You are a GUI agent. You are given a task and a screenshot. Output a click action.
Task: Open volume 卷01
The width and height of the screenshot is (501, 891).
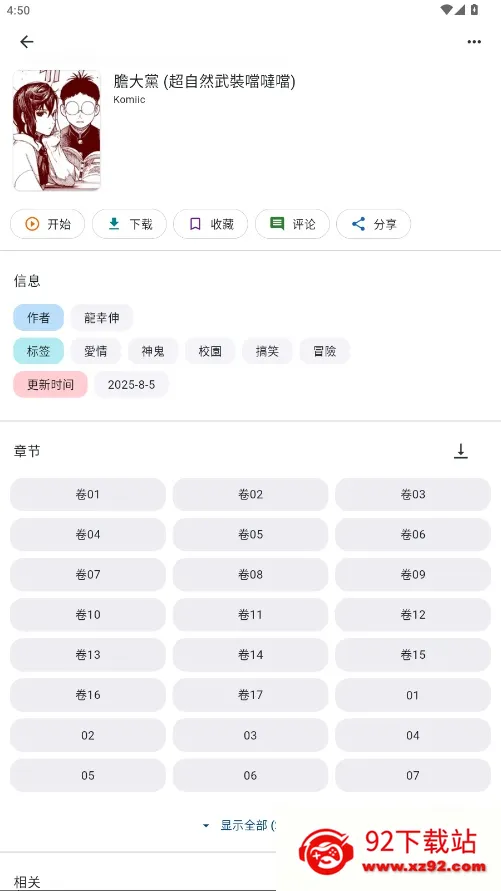tap(88, 494)
